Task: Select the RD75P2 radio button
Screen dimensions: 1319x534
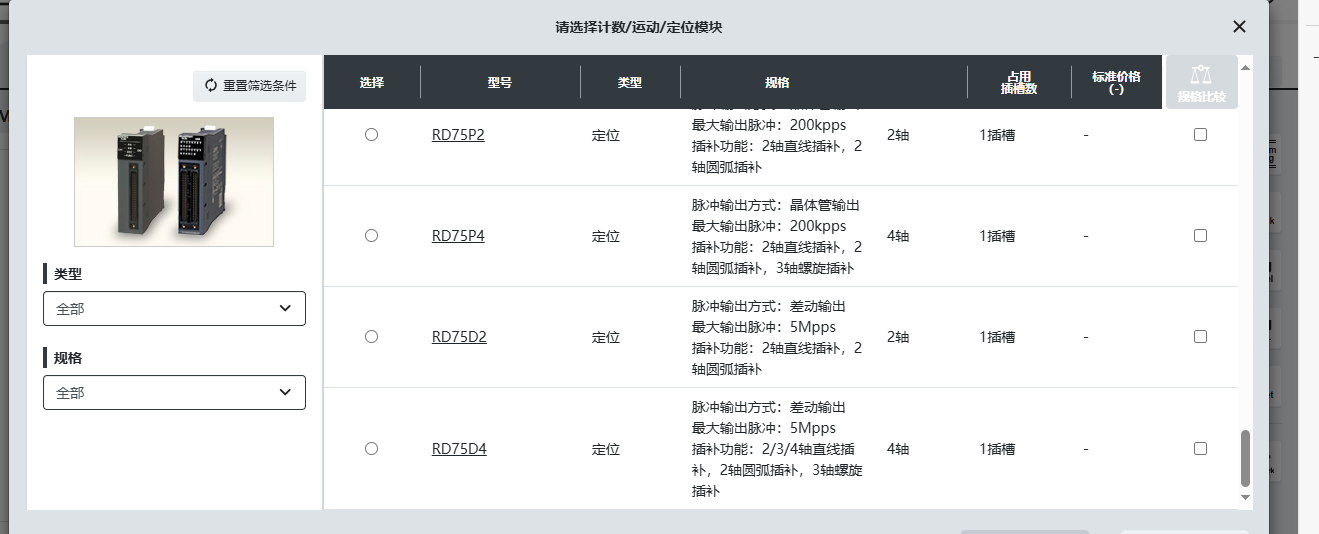Action: (372, 135)
